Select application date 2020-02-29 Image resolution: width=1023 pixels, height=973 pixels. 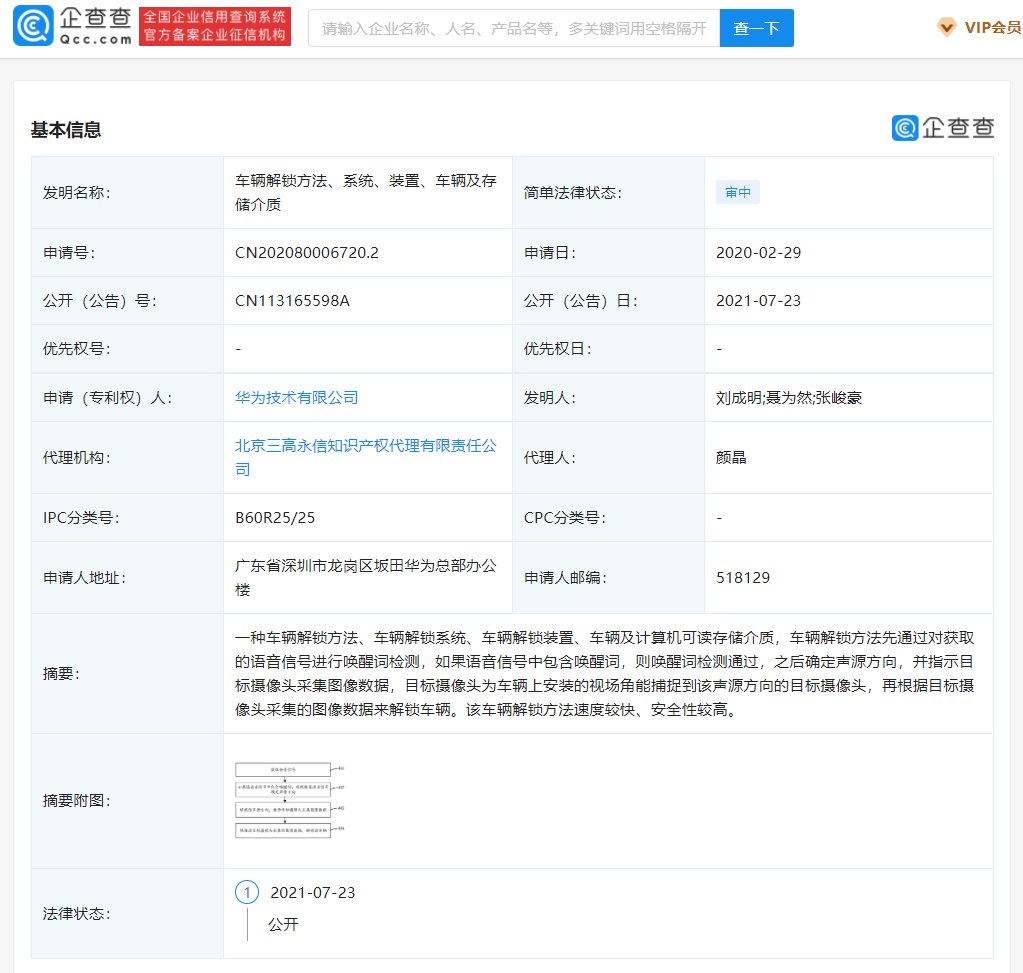tap(758, 253)
